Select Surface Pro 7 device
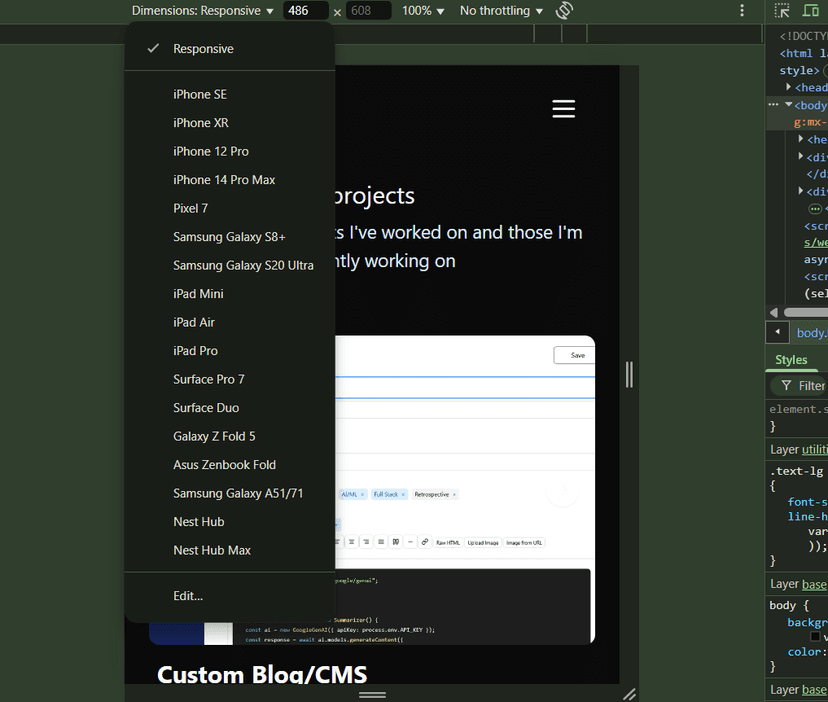The image size is (828, 702). coord(230,380)
